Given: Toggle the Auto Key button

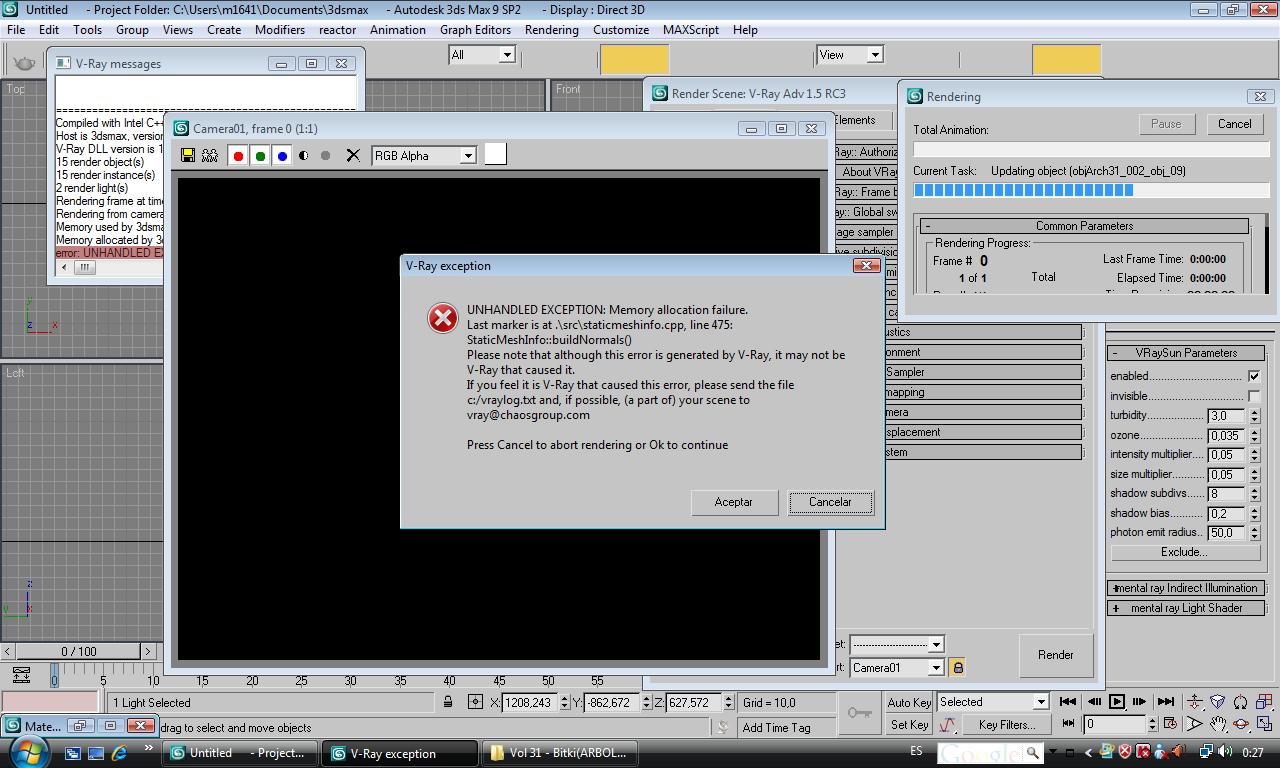Looking at the screenshot, I should coord(909,702).
